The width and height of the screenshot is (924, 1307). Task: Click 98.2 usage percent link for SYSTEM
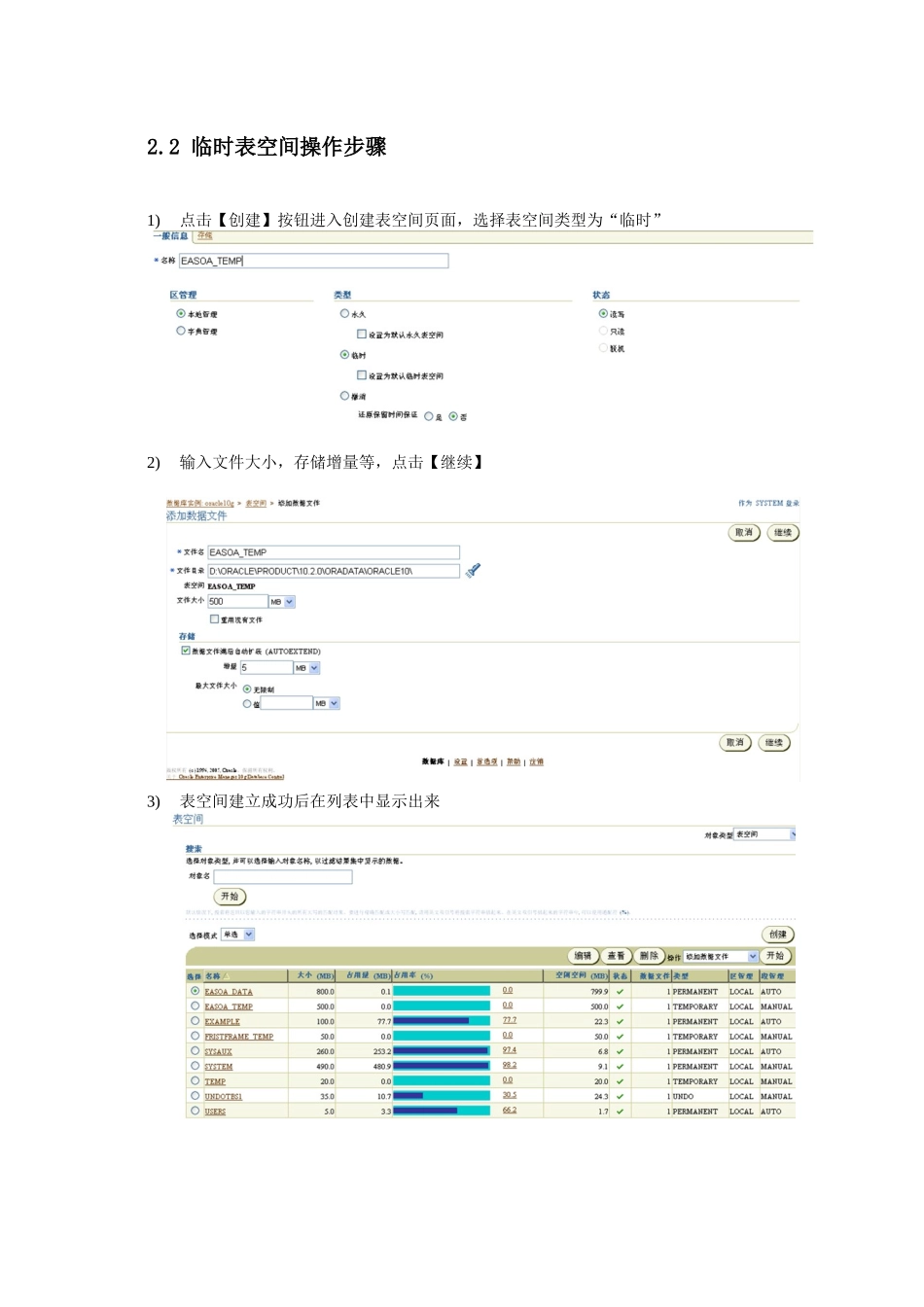pyautogui.click(x=510, y=1066)
